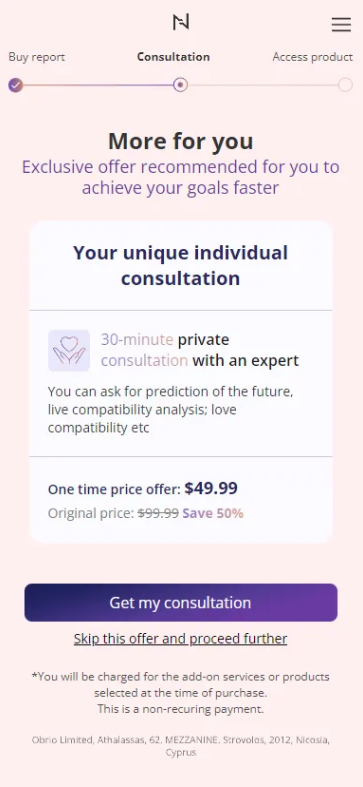
Task: Click Skip this offer and proceed further
Action: pyautogui.click(x=181, y=638)
